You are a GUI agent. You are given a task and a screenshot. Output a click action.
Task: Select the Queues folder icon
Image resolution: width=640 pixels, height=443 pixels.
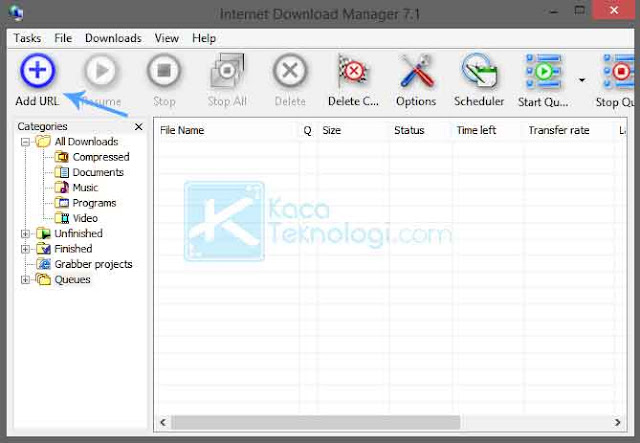tap(43, 279)
